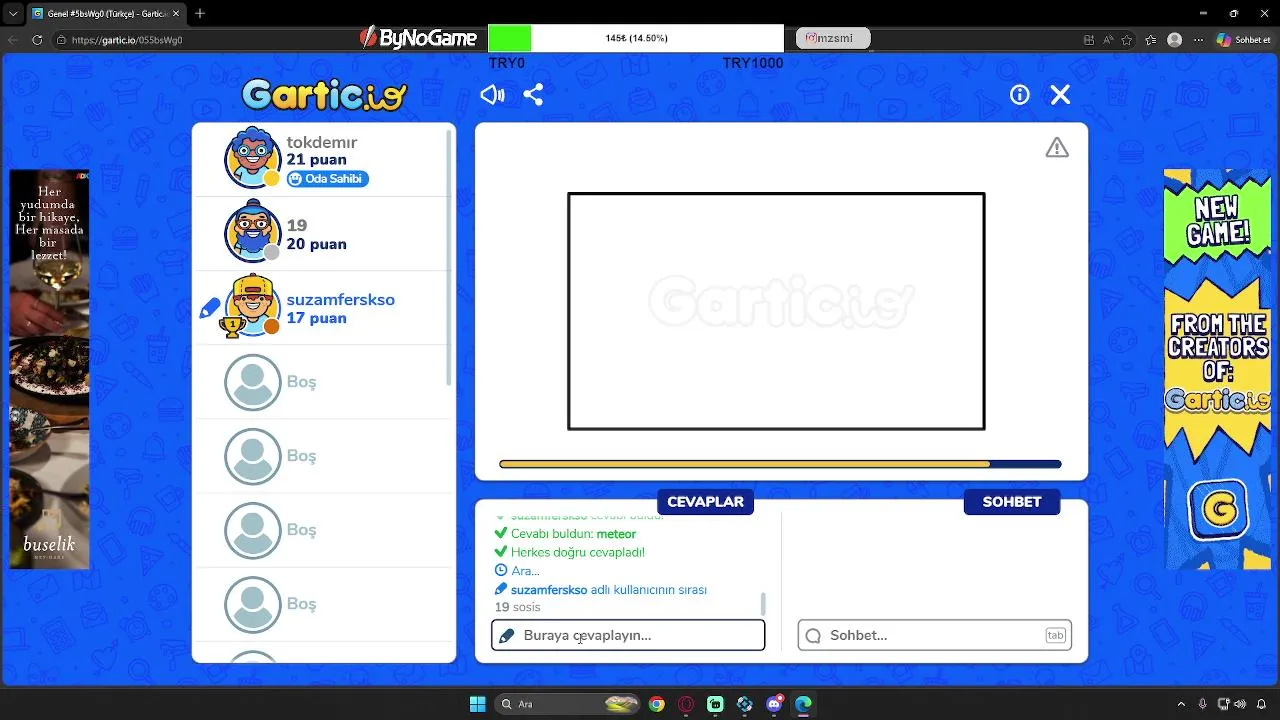Click the player list scrollbar
This screenshot has width=1280, height=720.
(451, 260)
